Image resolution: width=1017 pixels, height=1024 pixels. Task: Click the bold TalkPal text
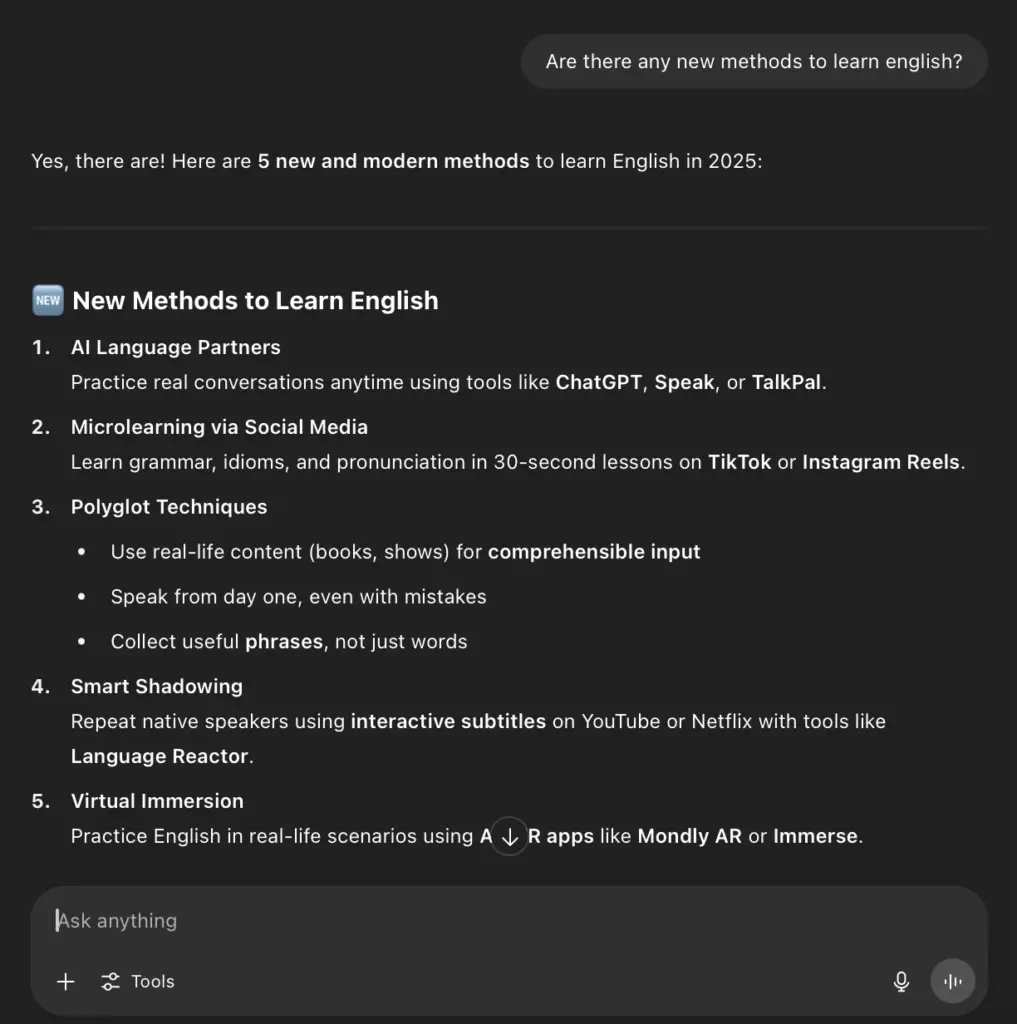click(786, 382)
